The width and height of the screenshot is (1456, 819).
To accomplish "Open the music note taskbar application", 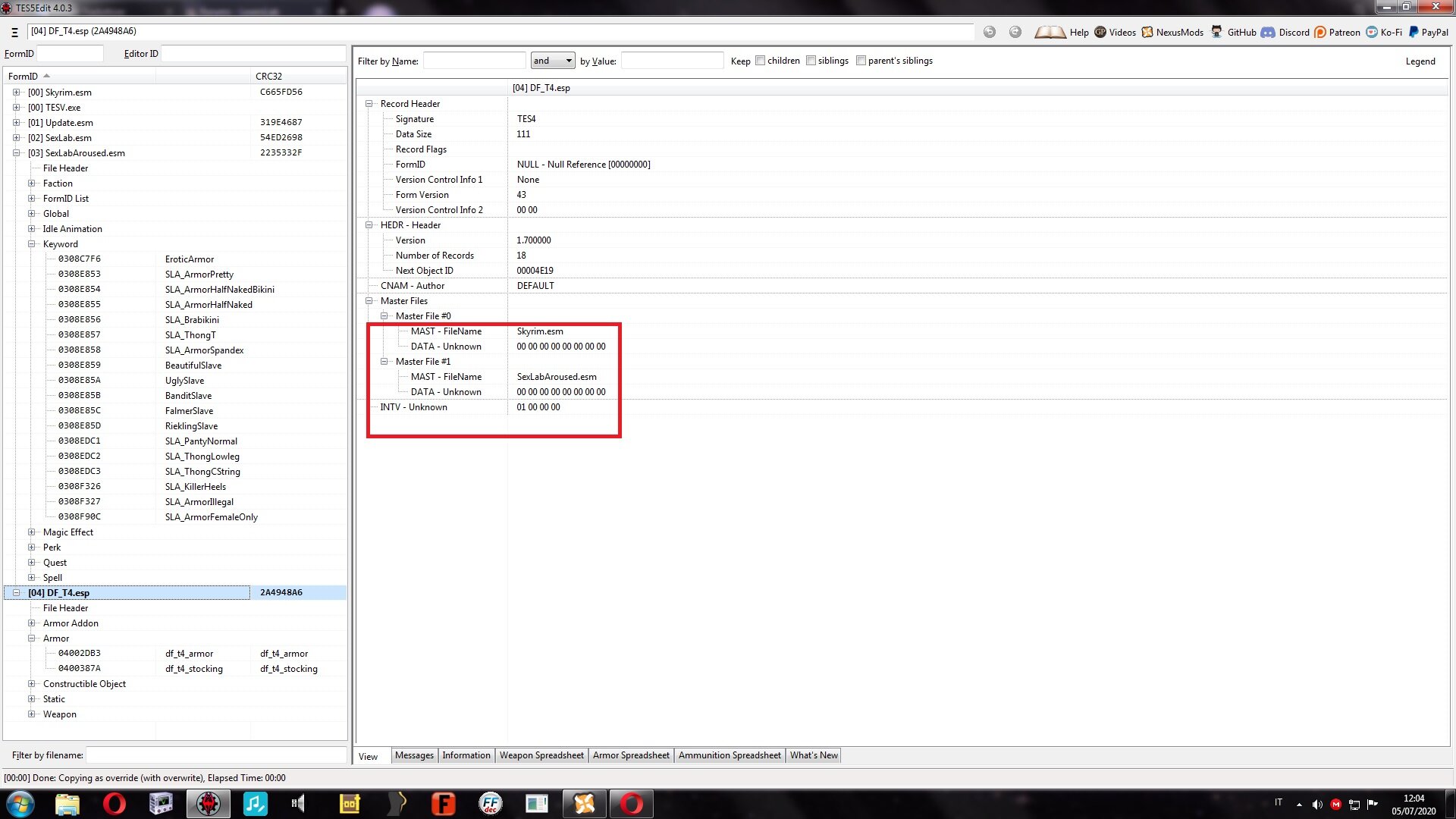I will 256,804.
